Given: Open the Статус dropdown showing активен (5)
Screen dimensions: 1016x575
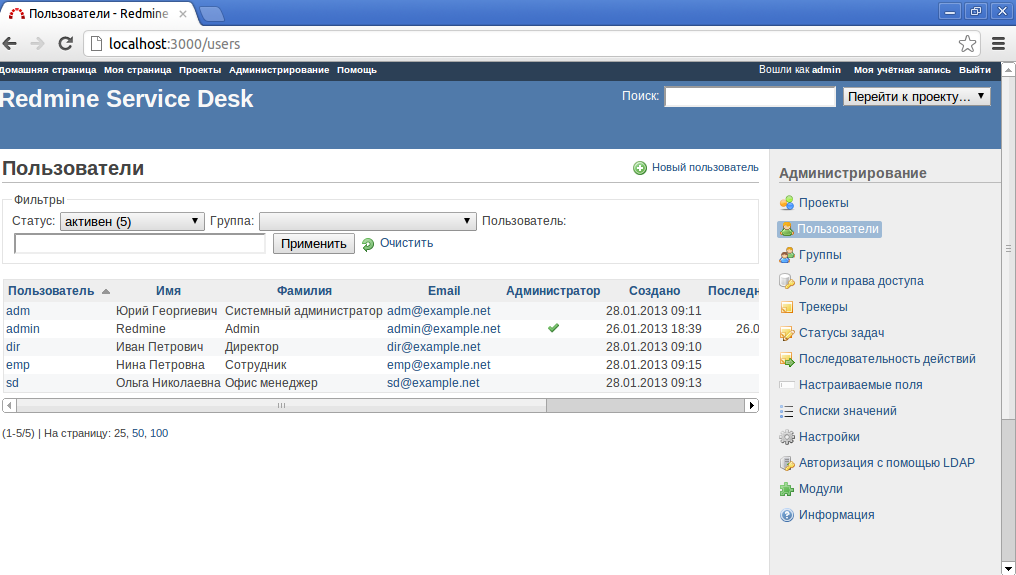Looking at the screenshot, I should [132, 221].
